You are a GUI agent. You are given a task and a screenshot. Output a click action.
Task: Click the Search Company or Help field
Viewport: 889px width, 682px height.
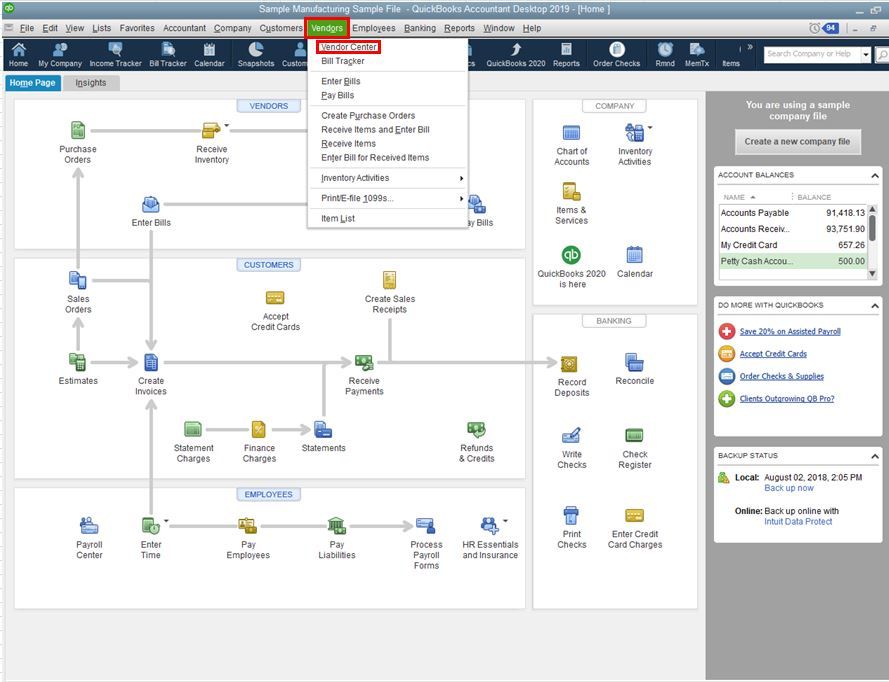[x=811, y=54]
